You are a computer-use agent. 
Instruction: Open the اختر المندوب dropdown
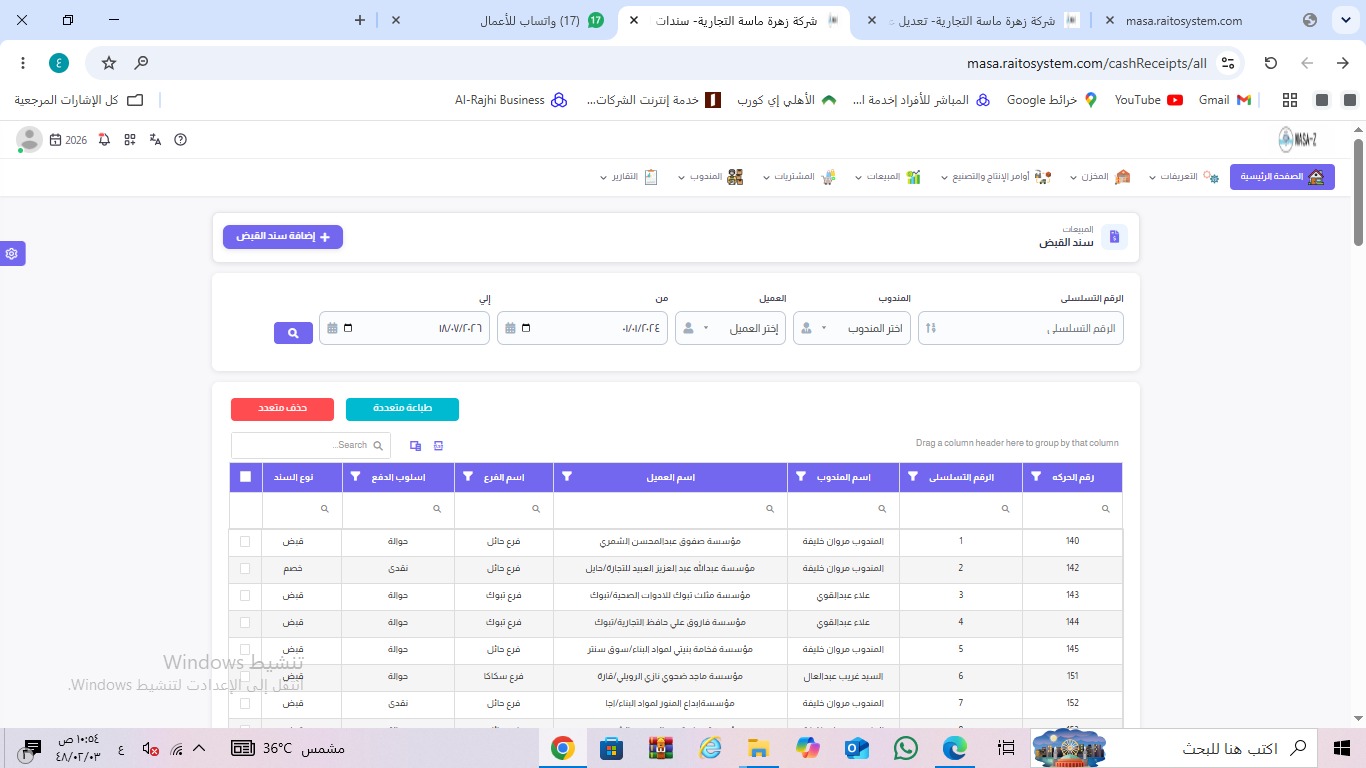(x=852, y=328)
